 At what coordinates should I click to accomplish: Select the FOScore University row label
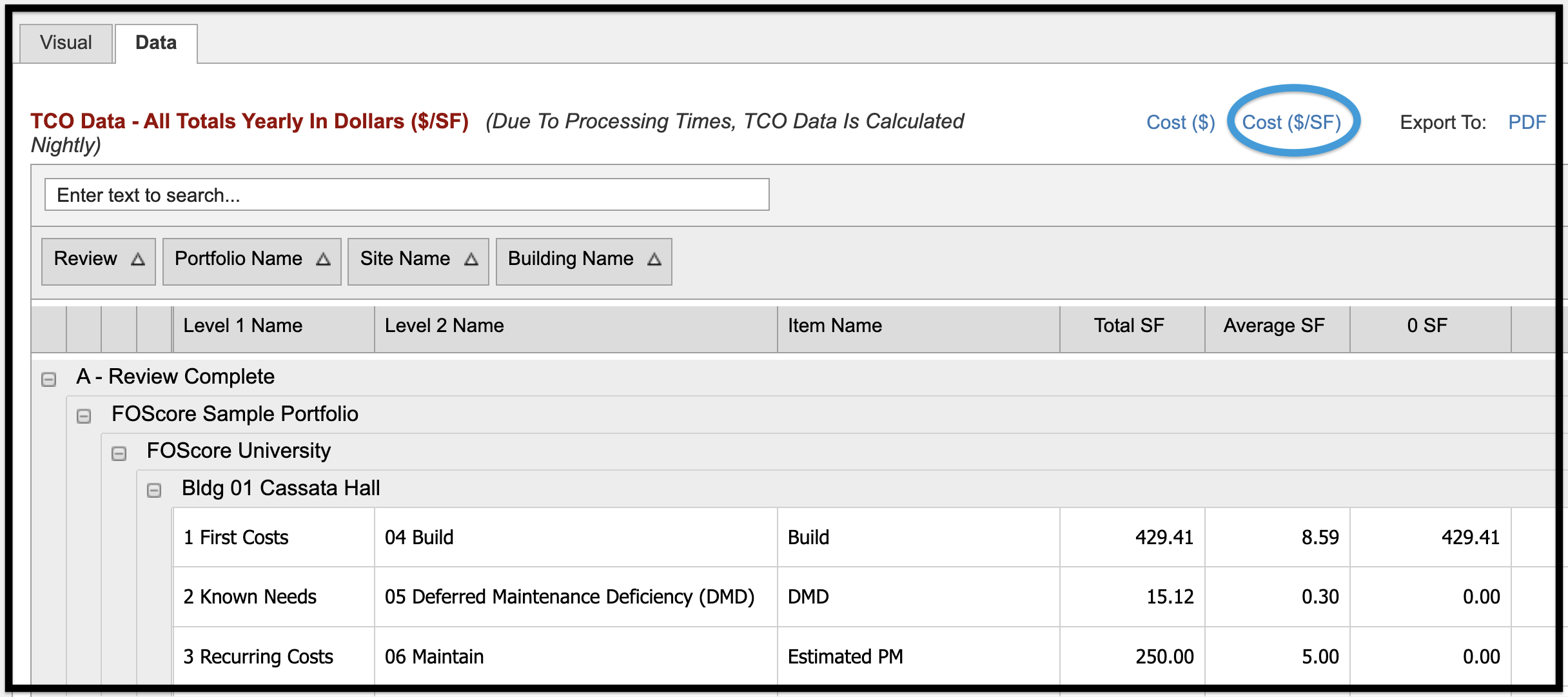(x=239, y=451)
